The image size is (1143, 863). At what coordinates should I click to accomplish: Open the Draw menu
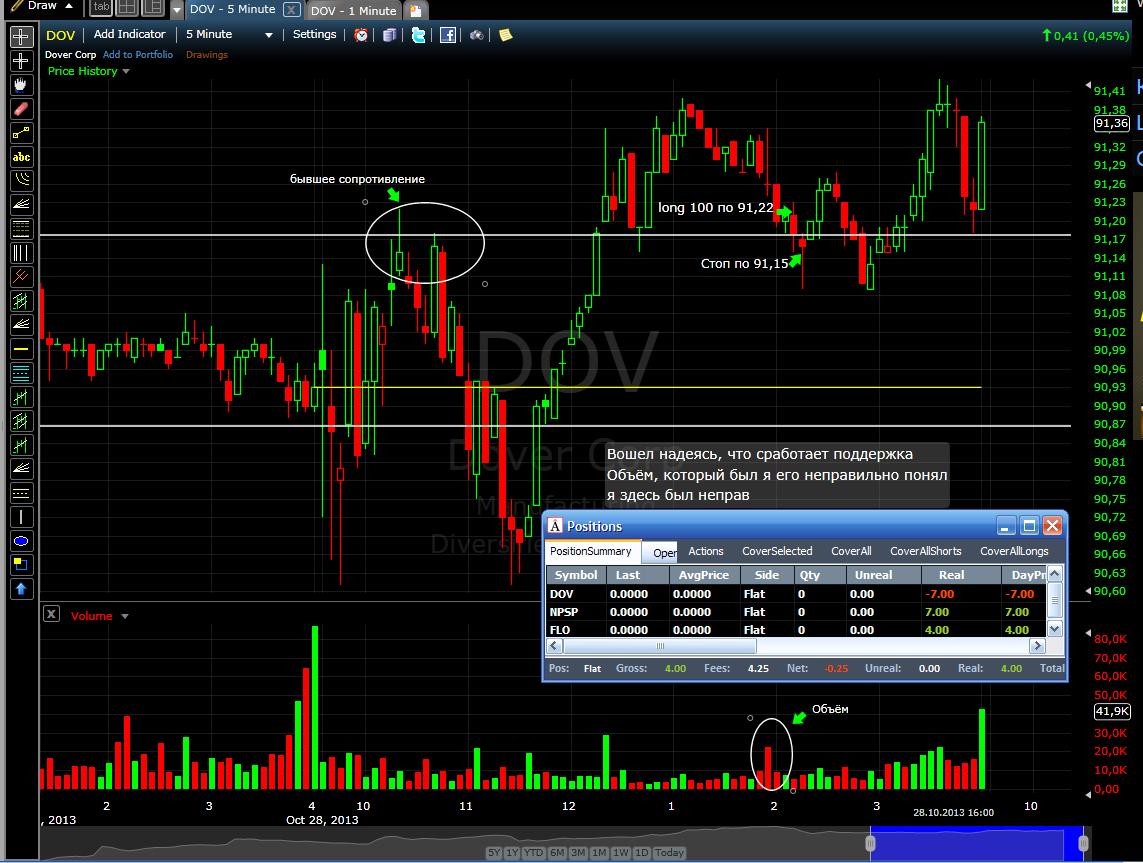(41, 6)
